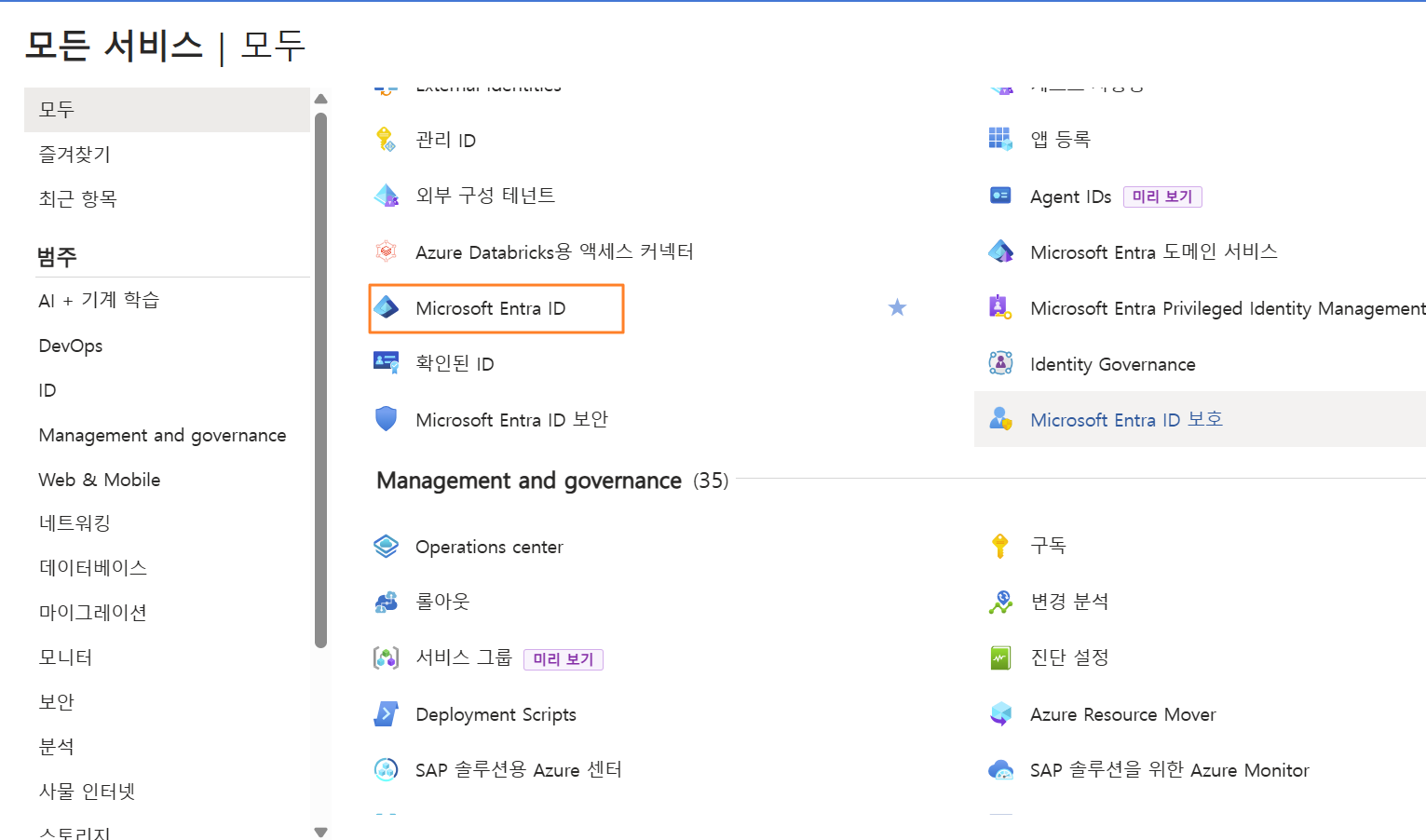The image size is (1426, 840).
Task: Open the Operations center link
Action: [x=489, y=547]
